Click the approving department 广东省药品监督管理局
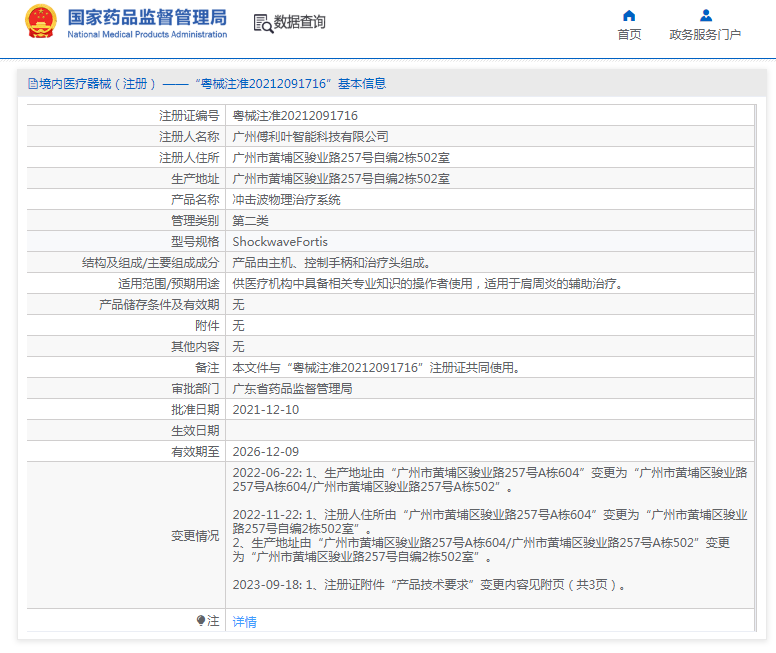This screenshot has height=653, width=776. coord(292,389)
